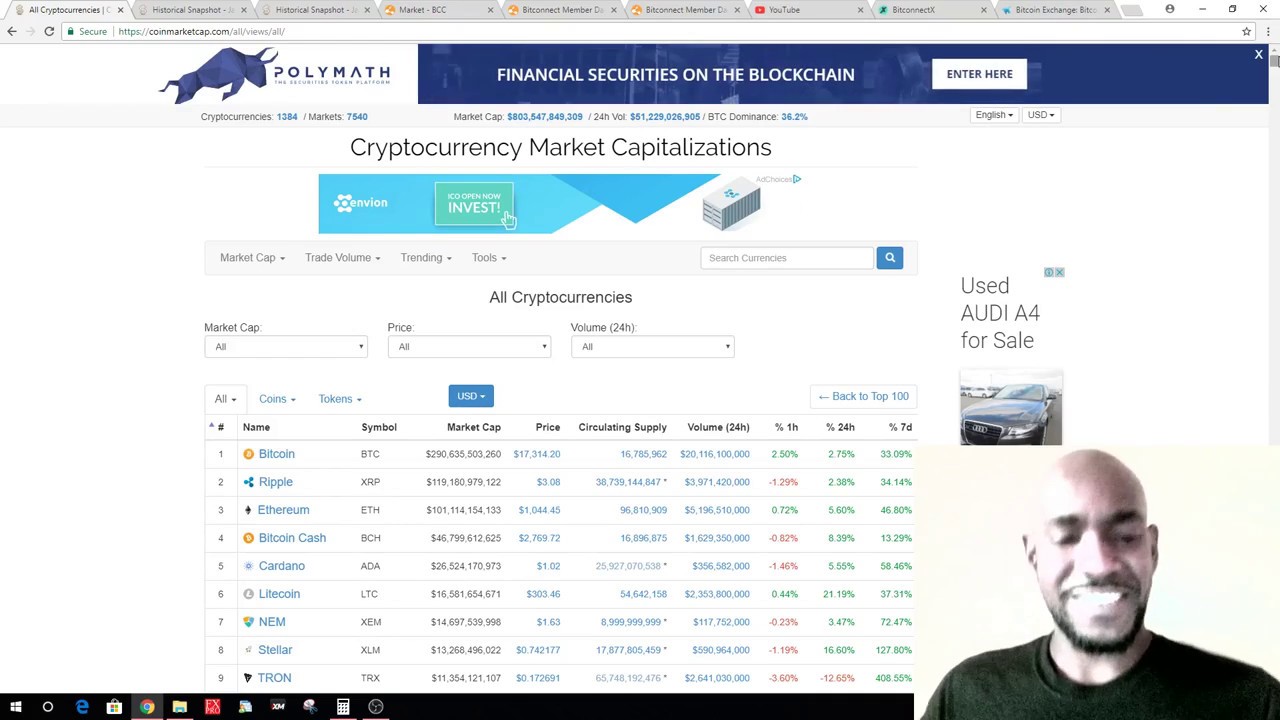Open OBS Studio from the taskbar

(x=376, y=707)
